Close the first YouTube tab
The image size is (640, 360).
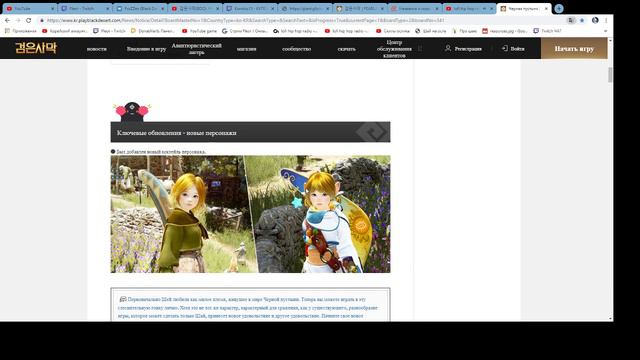[x=52, y=8]
